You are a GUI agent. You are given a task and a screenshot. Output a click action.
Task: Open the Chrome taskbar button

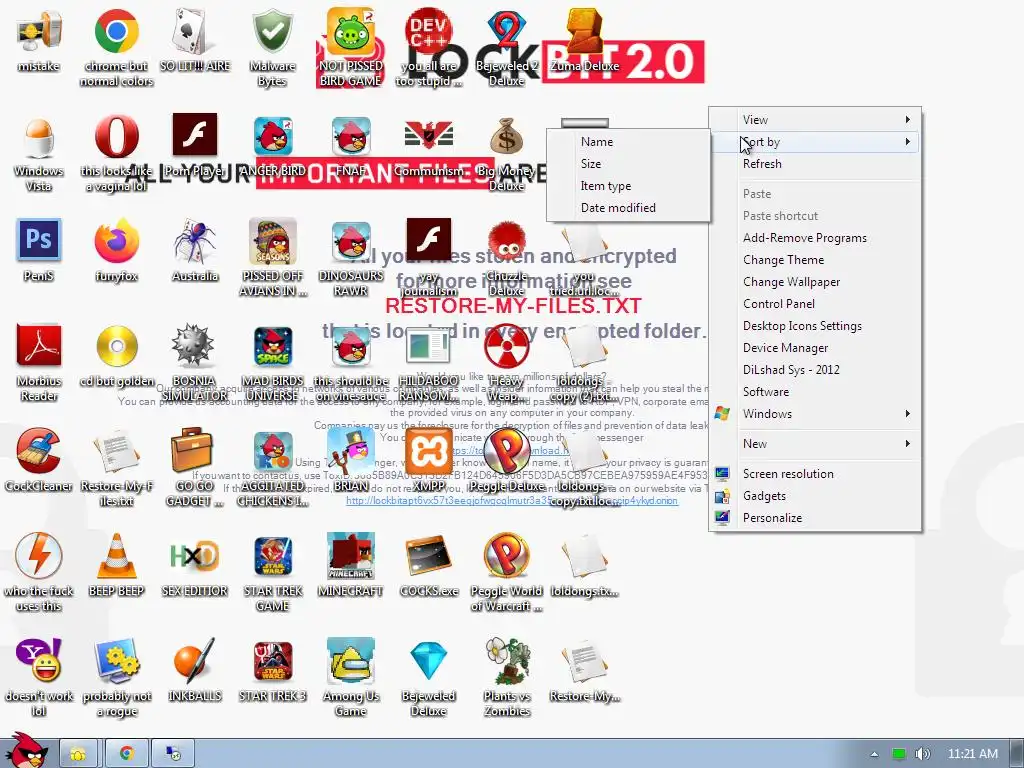coord(127,754)
